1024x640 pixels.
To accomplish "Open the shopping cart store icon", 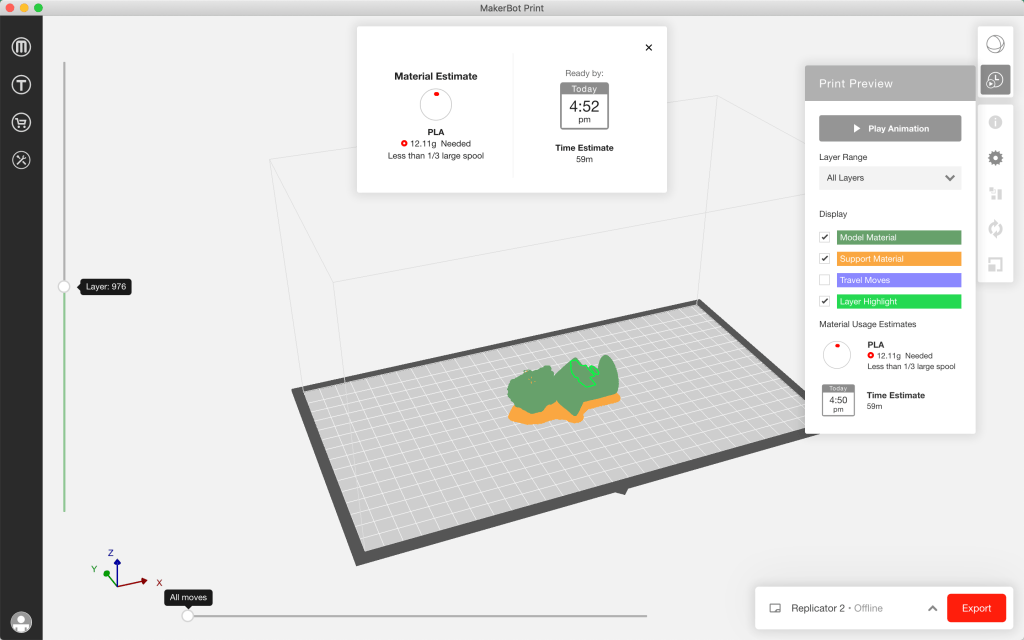I will tap(21, 122).
